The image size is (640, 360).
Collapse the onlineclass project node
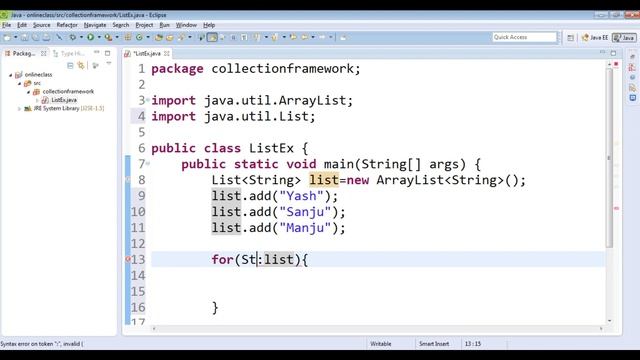tap(11, 75)
